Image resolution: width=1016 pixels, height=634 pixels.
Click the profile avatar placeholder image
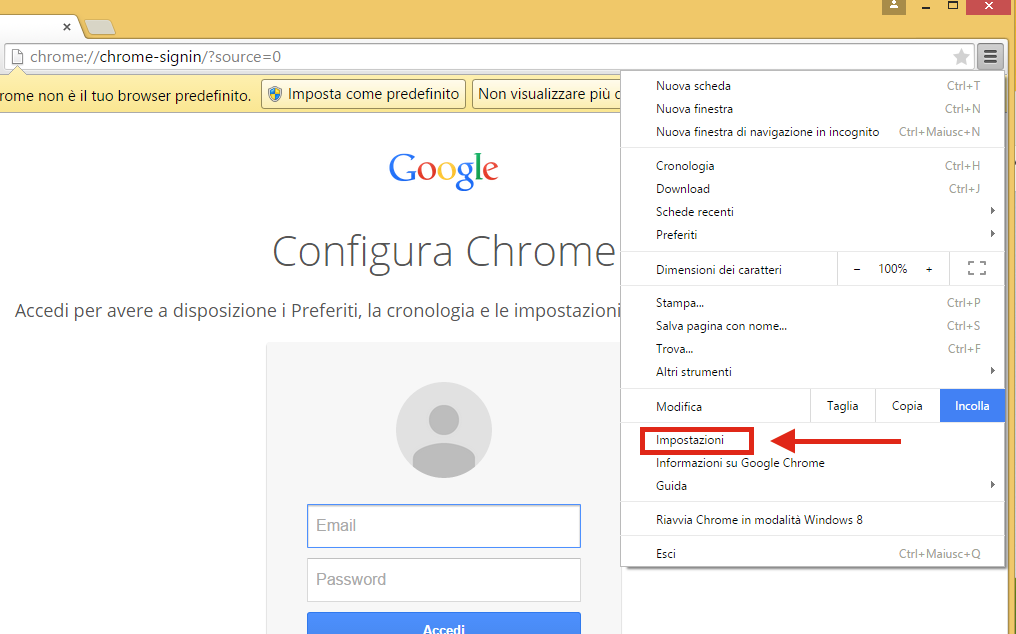[x=444, y=430]
